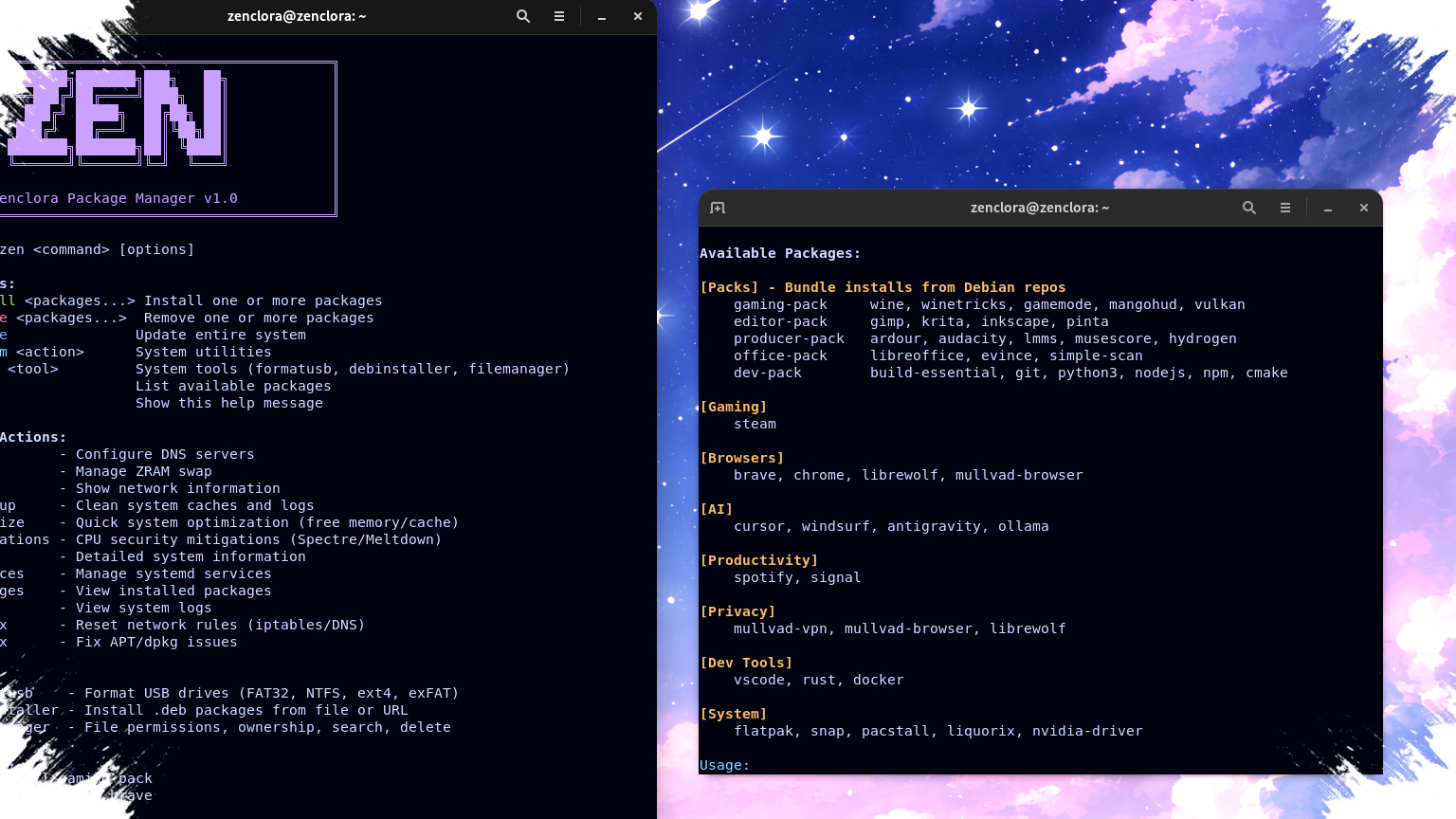Open hamburger menu in the left terminal

coord(559,16)
